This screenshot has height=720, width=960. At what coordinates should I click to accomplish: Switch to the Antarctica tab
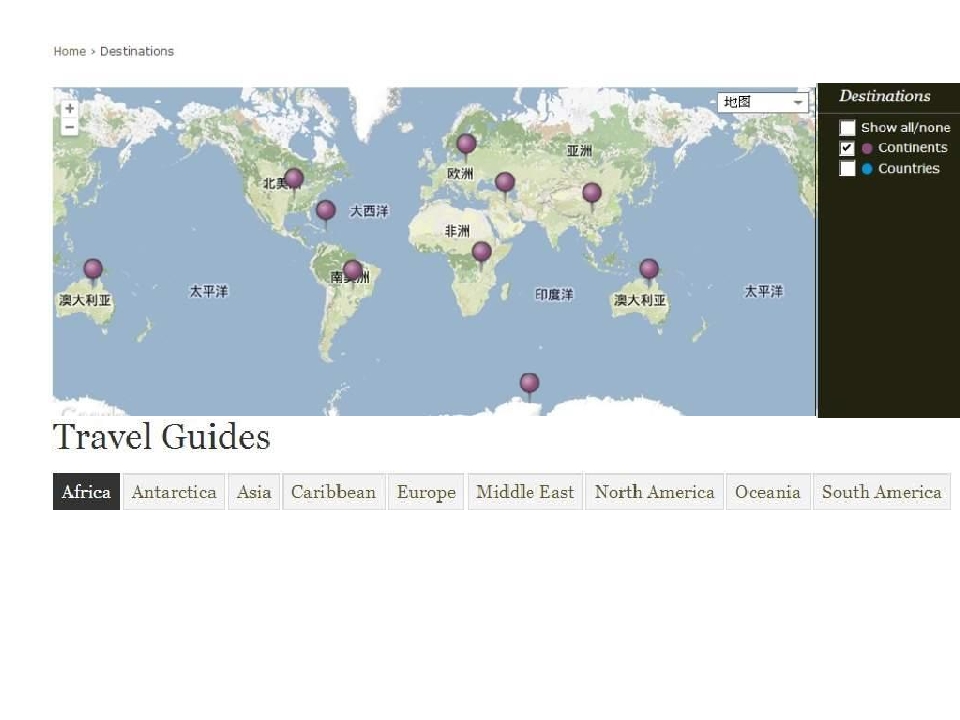coord(174,492)
